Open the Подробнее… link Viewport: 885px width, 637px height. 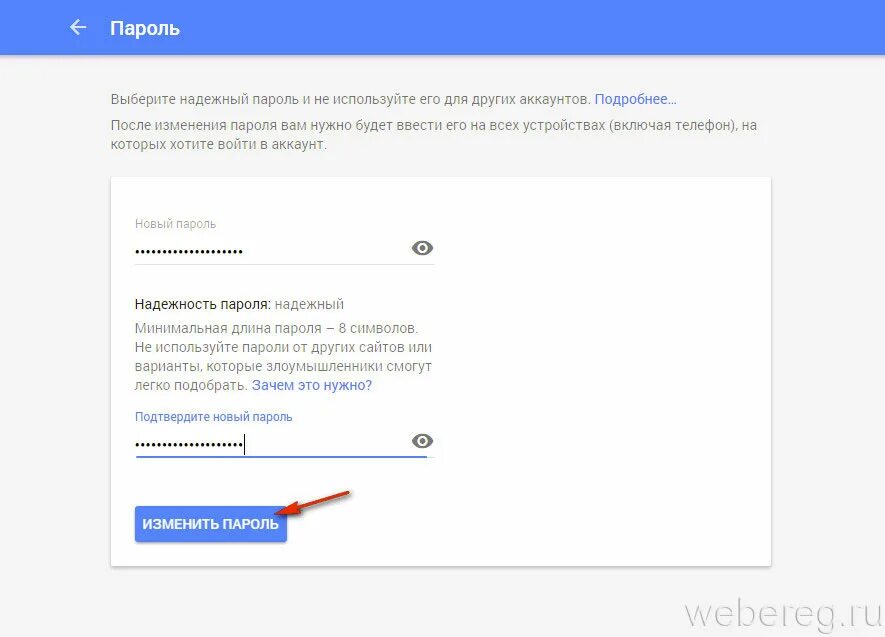coord(636,99)
